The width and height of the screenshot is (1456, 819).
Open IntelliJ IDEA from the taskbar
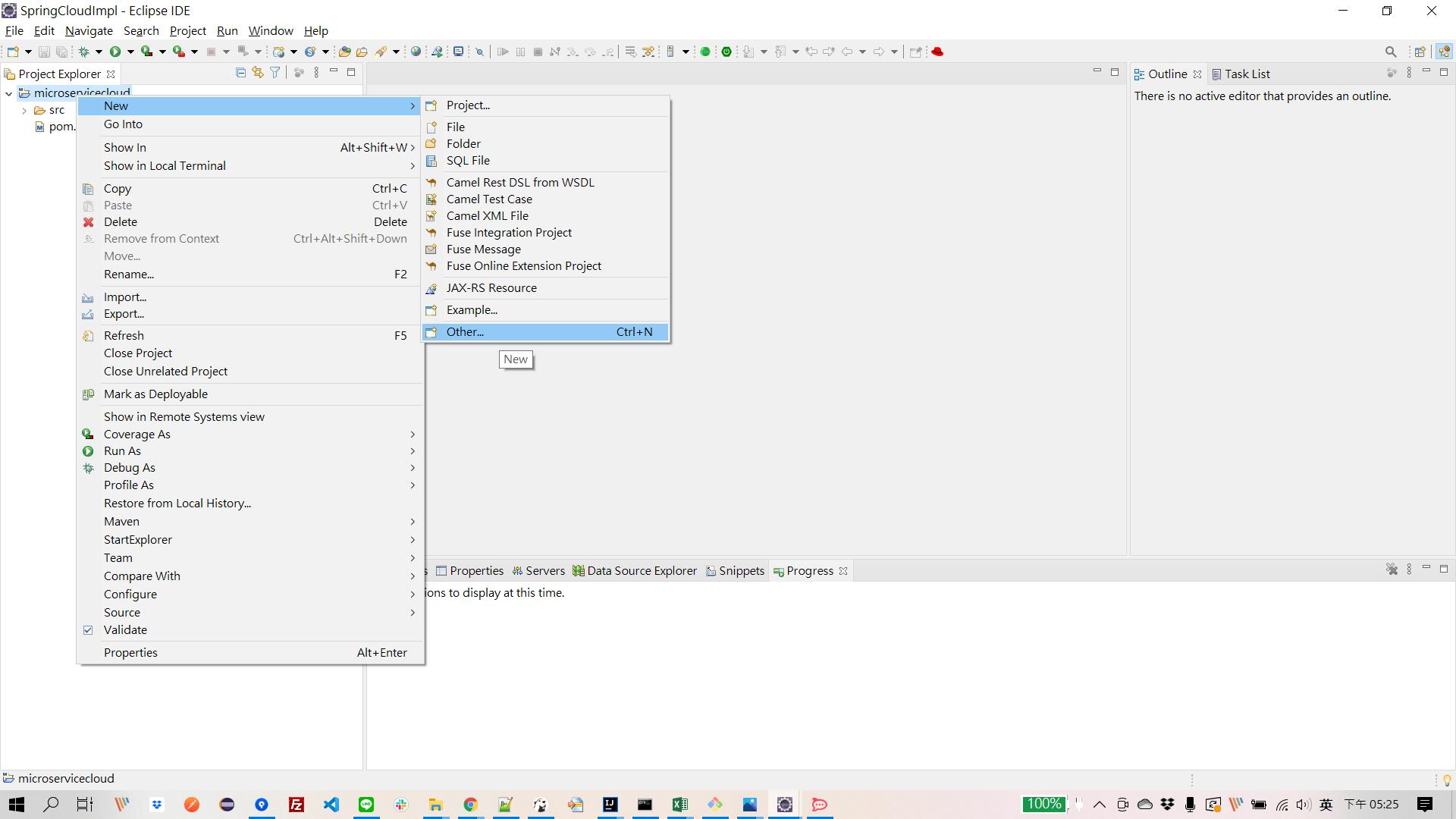click(x=610, y=805)
